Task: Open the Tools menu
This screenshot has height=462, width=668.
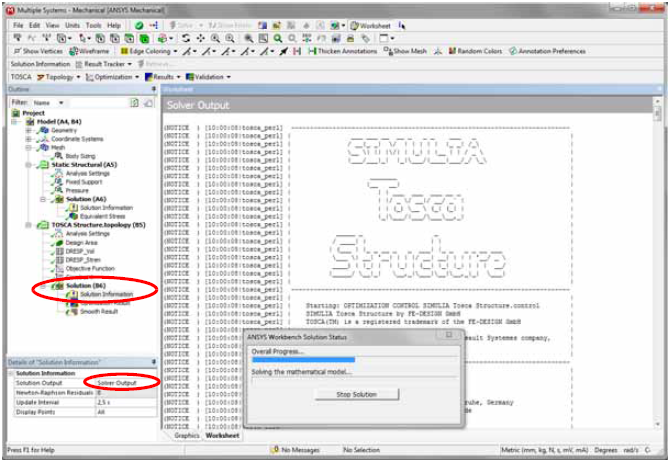Action: pos(93,24)
